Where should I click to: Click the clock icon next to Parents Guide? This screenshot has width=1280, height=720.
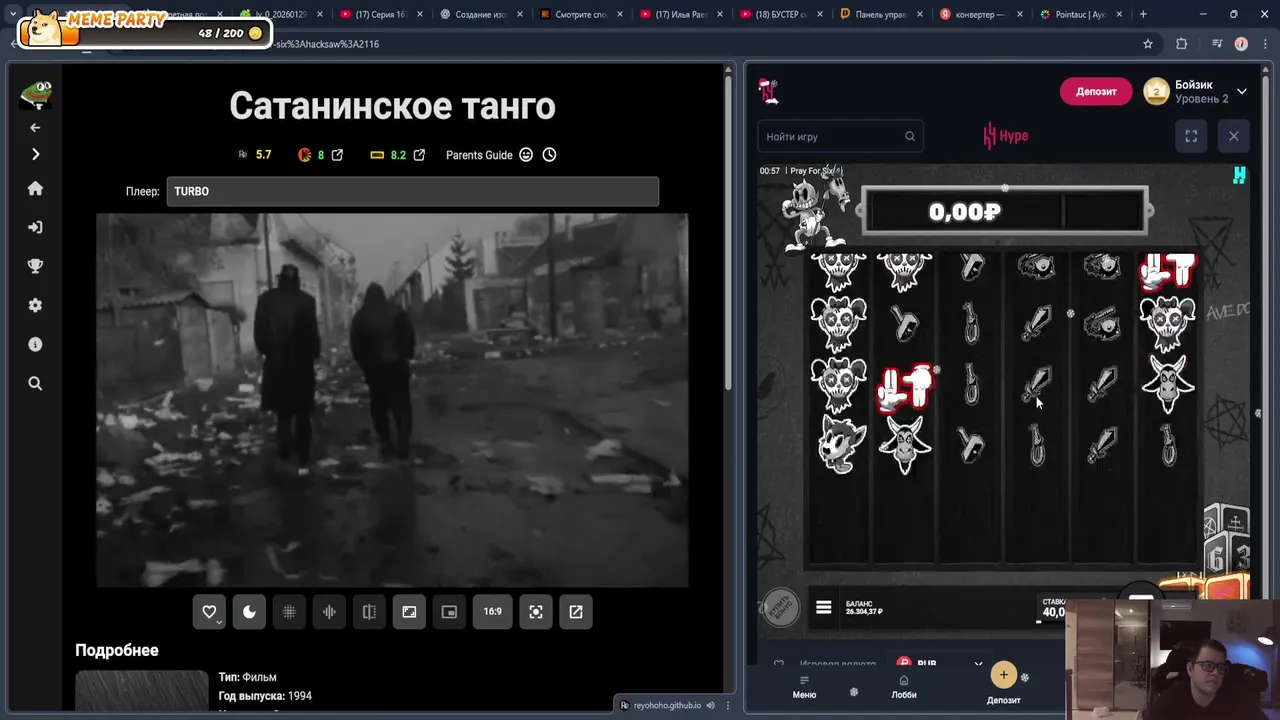549,155
